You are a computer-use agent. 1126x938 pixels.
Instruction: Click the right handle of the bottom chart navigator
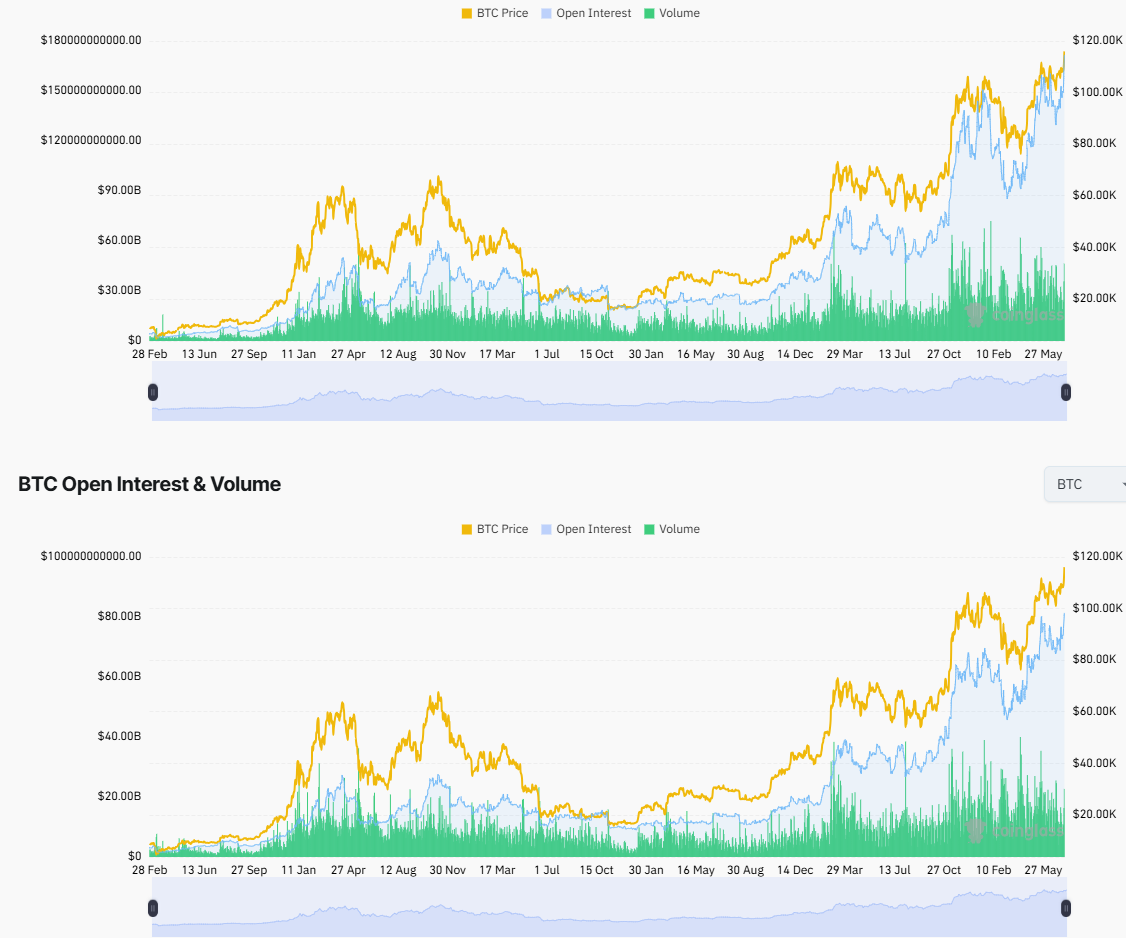point(1065,908)
